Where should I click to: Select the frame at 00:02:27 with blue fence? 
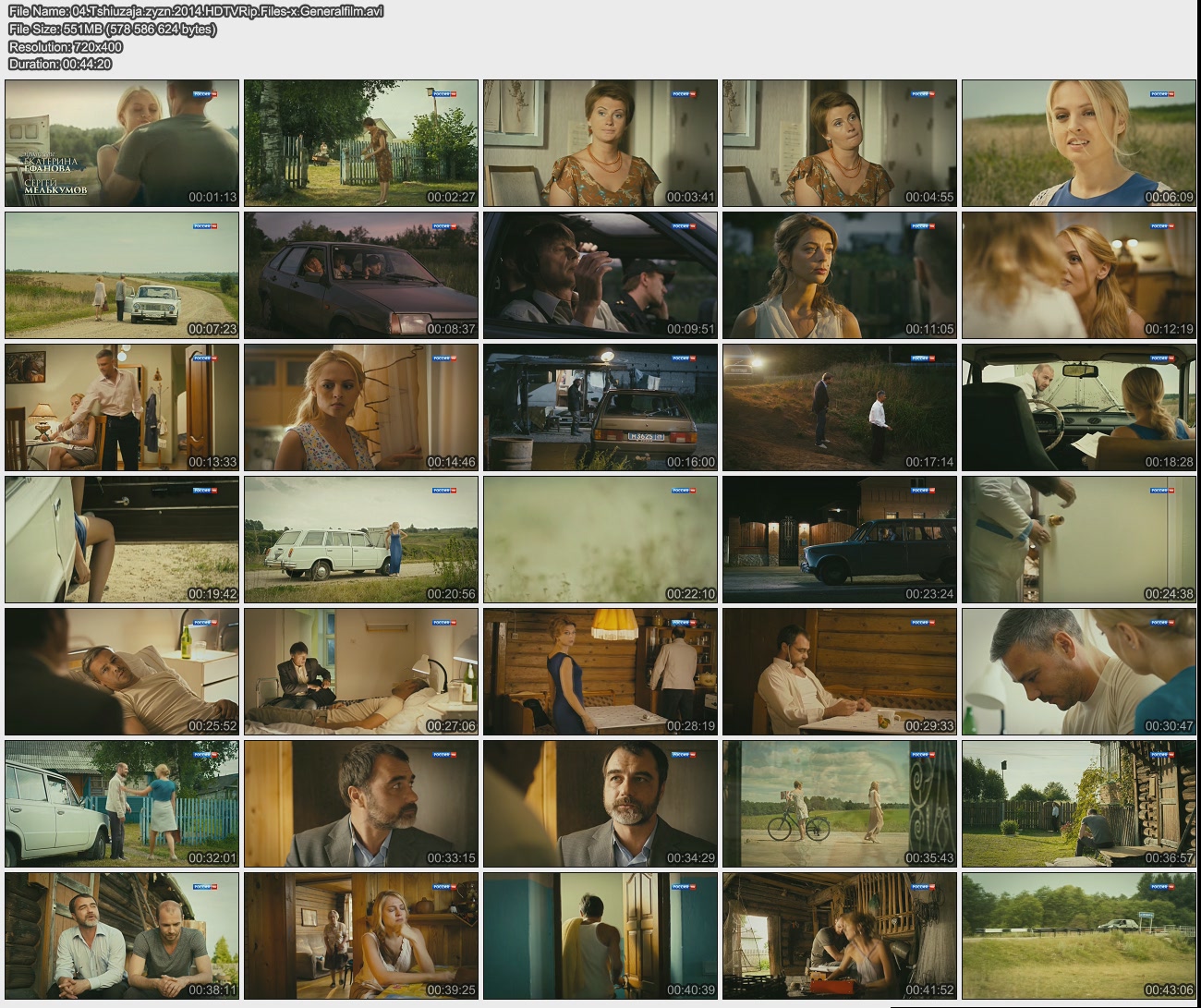pos(361,143)
